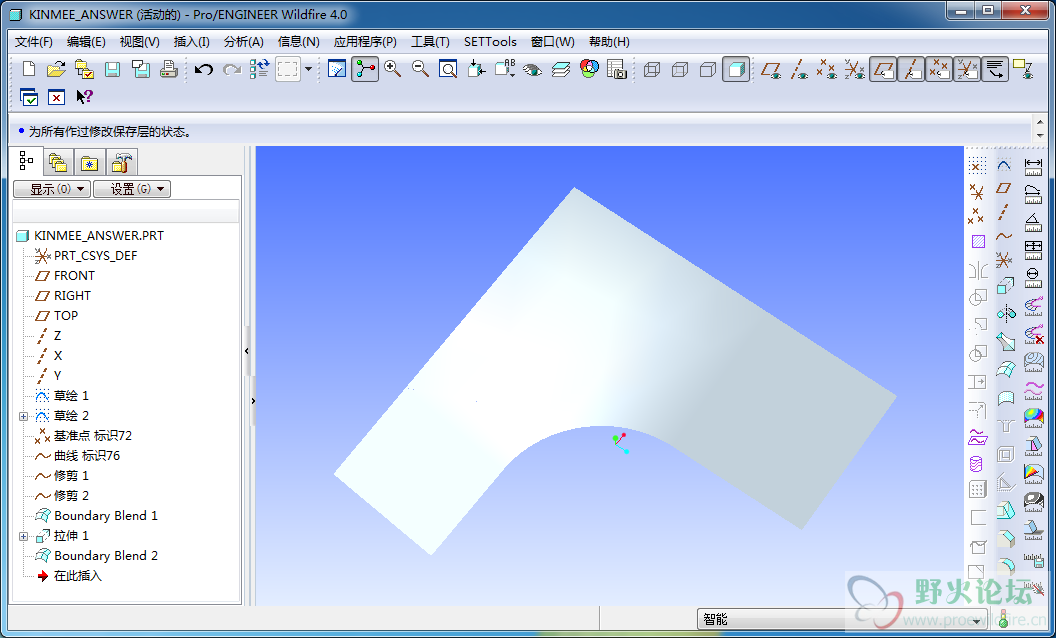The image size is (1056, 638).
Task: Switch to Hidden Line display mode
Action: (x=680, y=69)
